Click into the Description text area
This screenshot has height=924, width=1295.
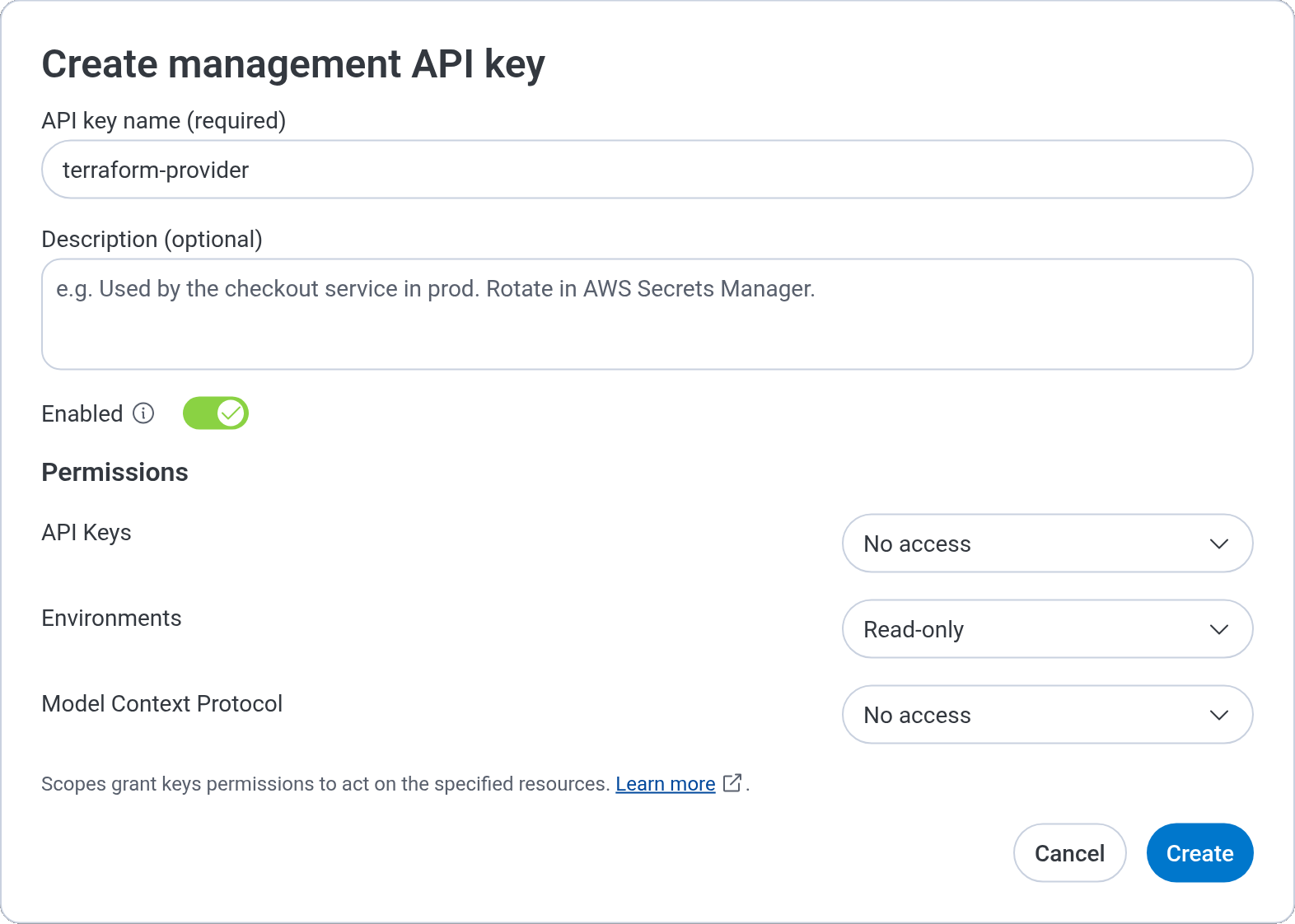tap(647, 315)
